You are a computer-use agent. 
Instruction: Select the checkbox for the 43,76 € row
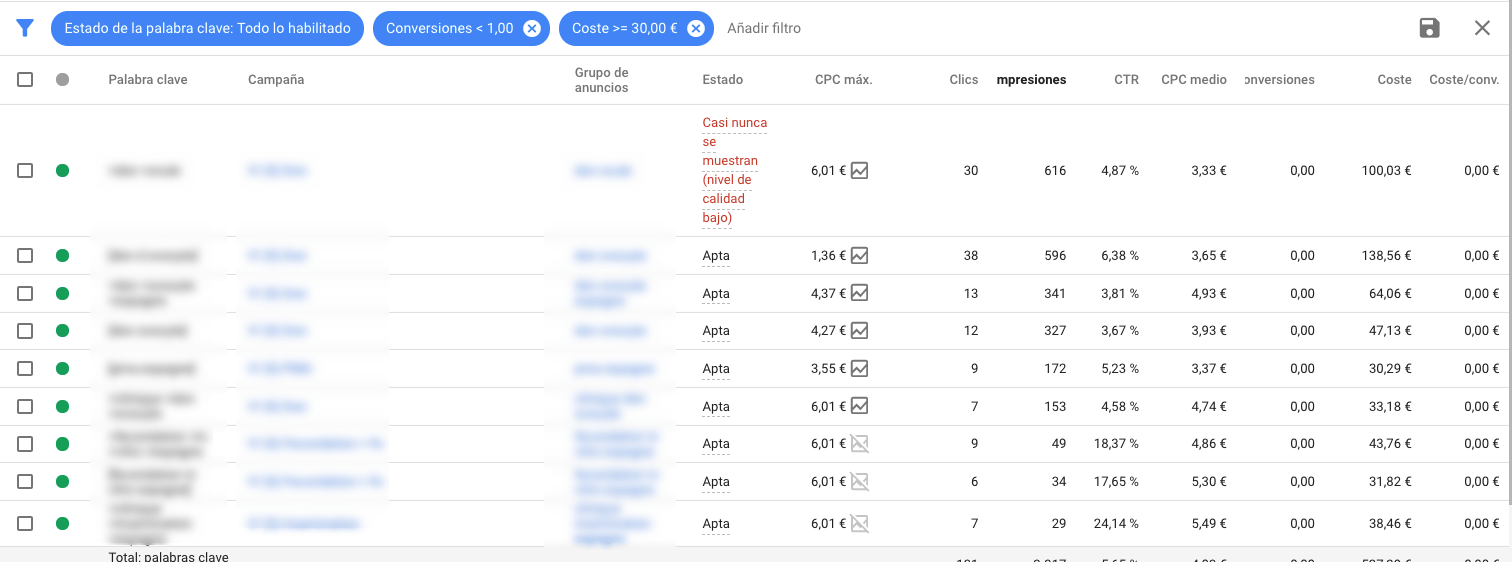pyautogui.click(x=25, y=444)
